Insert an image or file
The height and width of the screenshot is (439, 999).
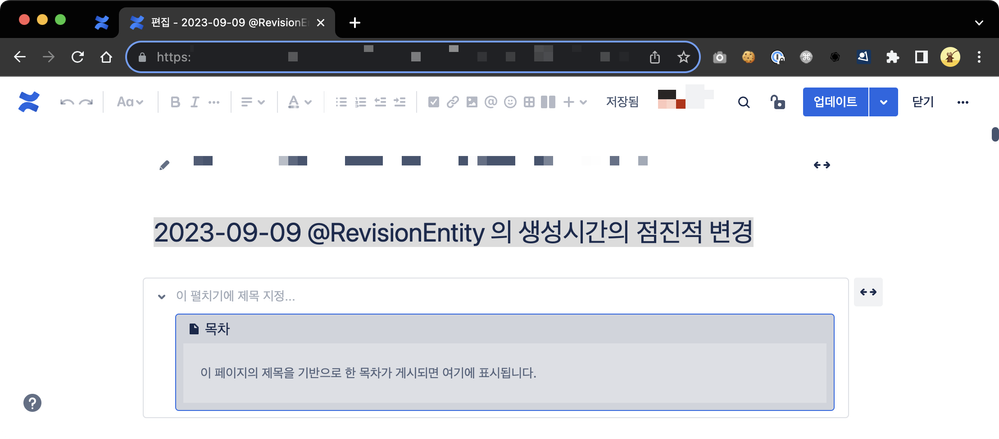(x=471, y=102)
